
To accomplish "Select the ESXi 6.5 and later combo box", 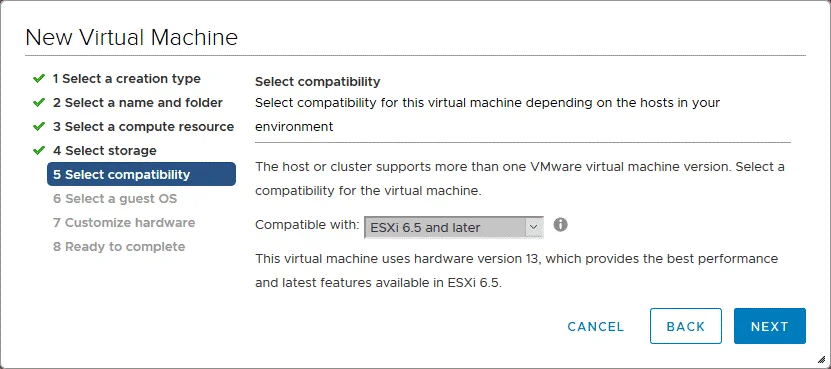I will (454, 227).
